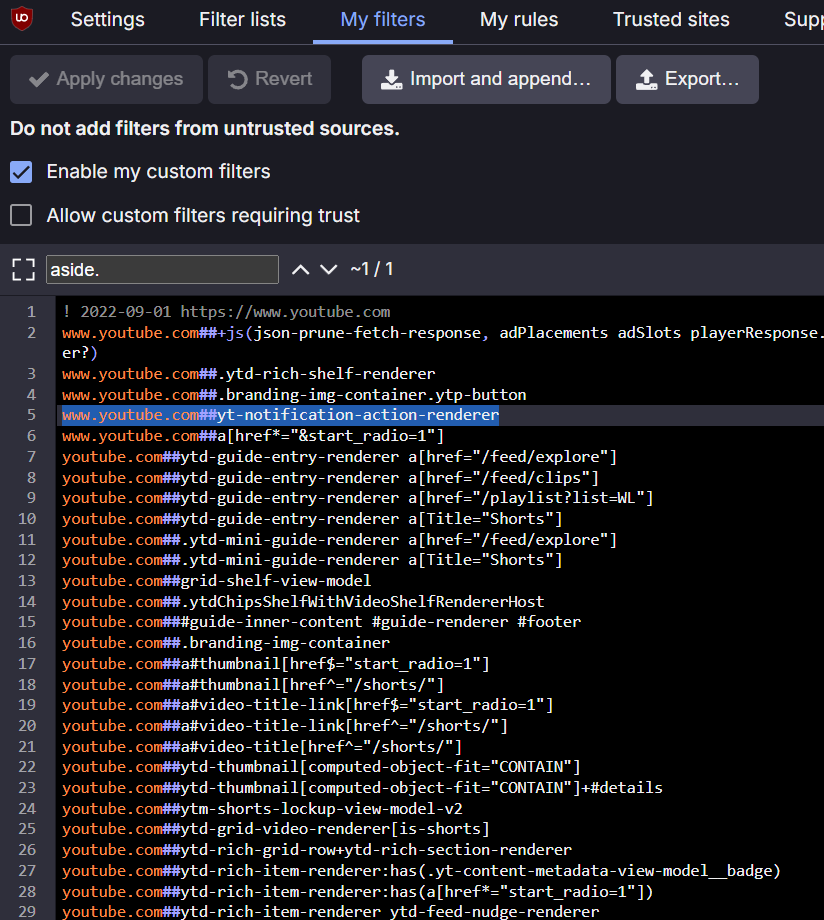Click ytd-rich-item-renderer:has start_radio=1 line
Viewport: 824px width, 920px height.
(x=357, y=892)
